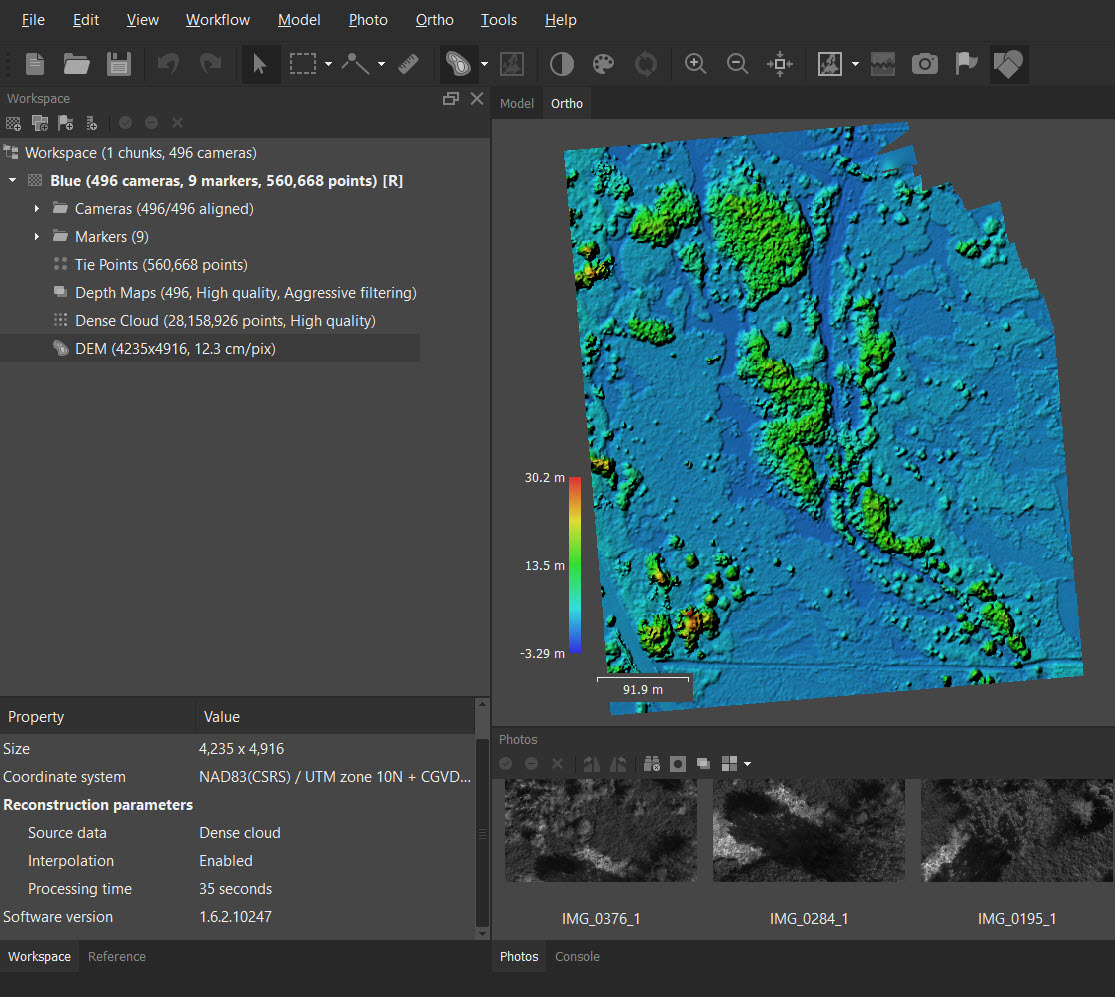Expand the Cameras folder in the workspace
This screenshot has height=997, width=1115.
[38, 208]
